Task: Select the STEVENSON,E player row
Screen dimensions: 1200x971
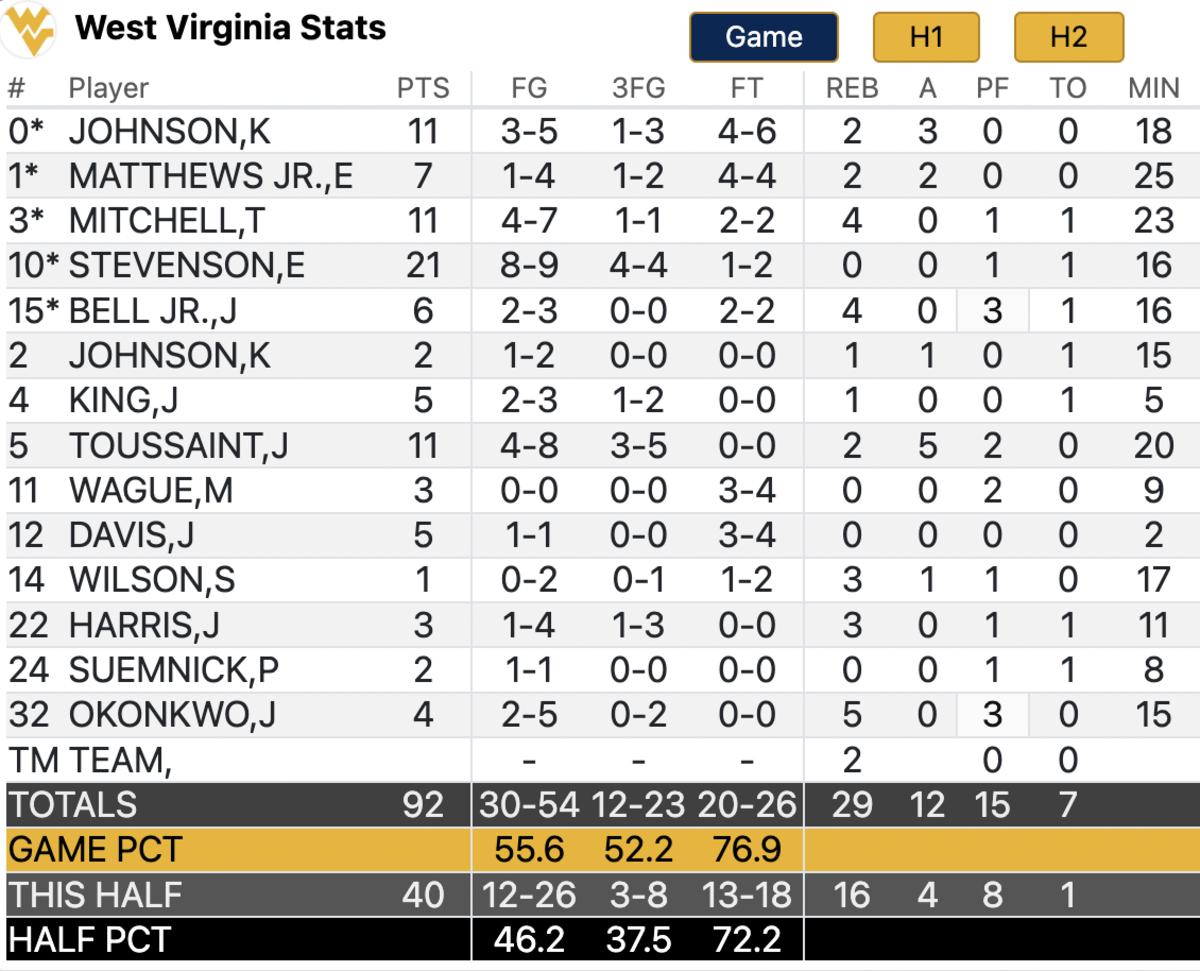Action: click(x=186, y=265)
